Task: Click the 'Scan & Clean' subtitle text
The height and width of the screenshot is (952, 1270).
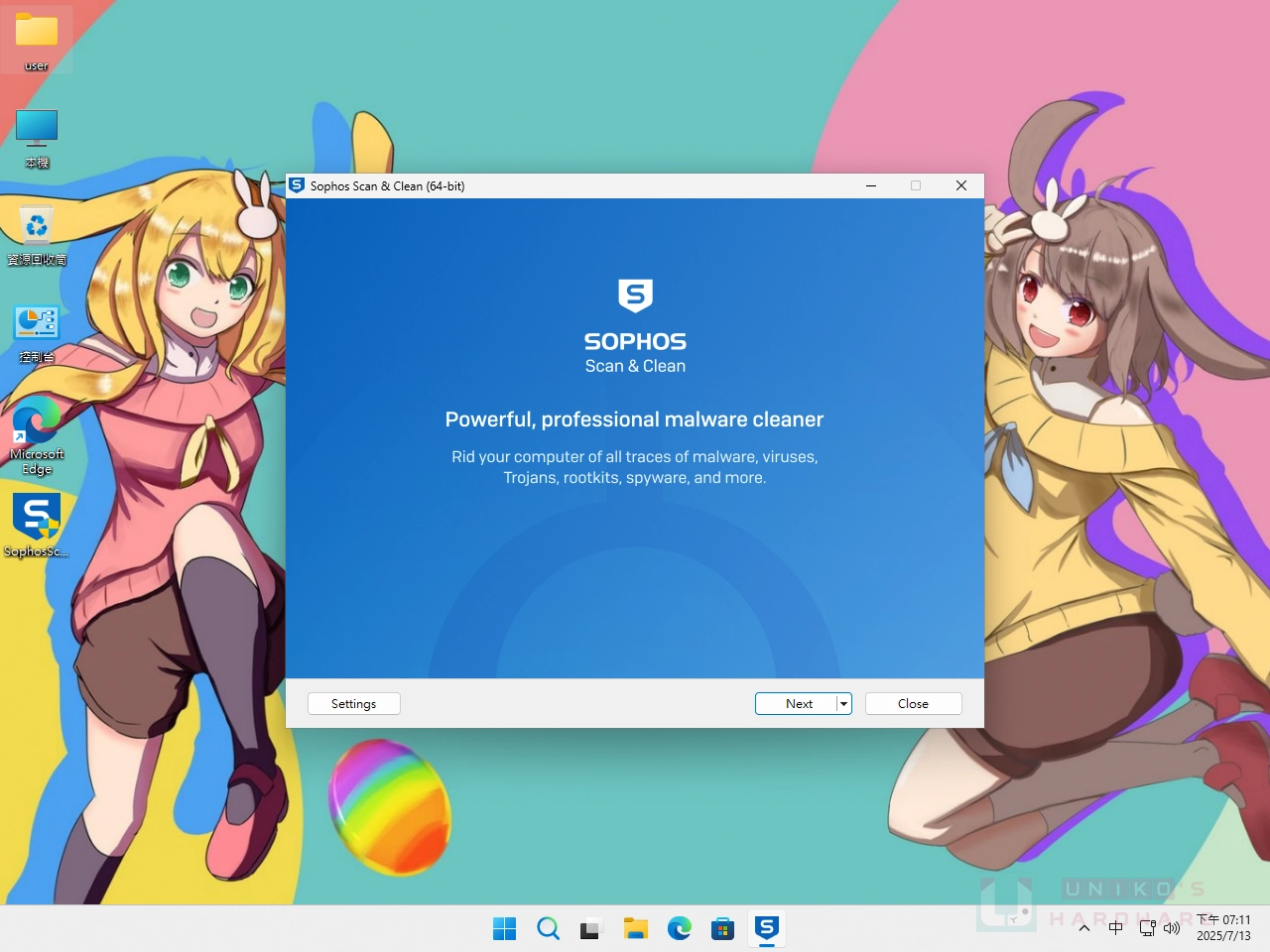Action: (x=635, y=366)
